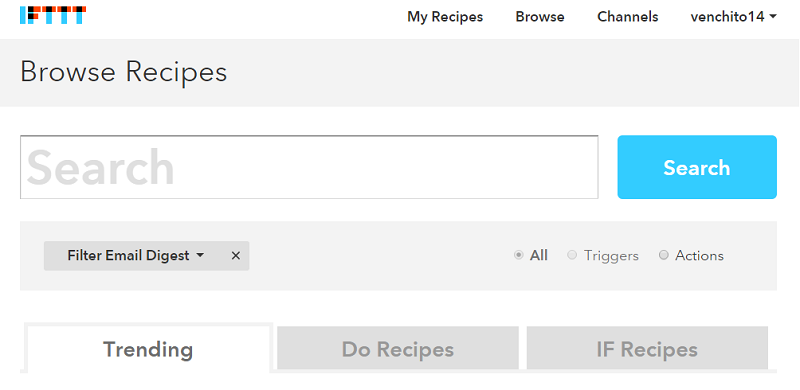Switch to the Trending tab
Image resolution: width=800 pixels, height=390 pixels.
pyautogui.click(x=148, y=349)
